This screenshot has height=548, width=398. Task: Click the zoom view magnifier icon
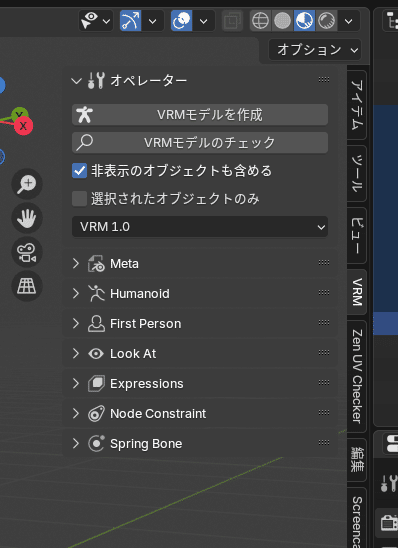(x=27, y=183)
